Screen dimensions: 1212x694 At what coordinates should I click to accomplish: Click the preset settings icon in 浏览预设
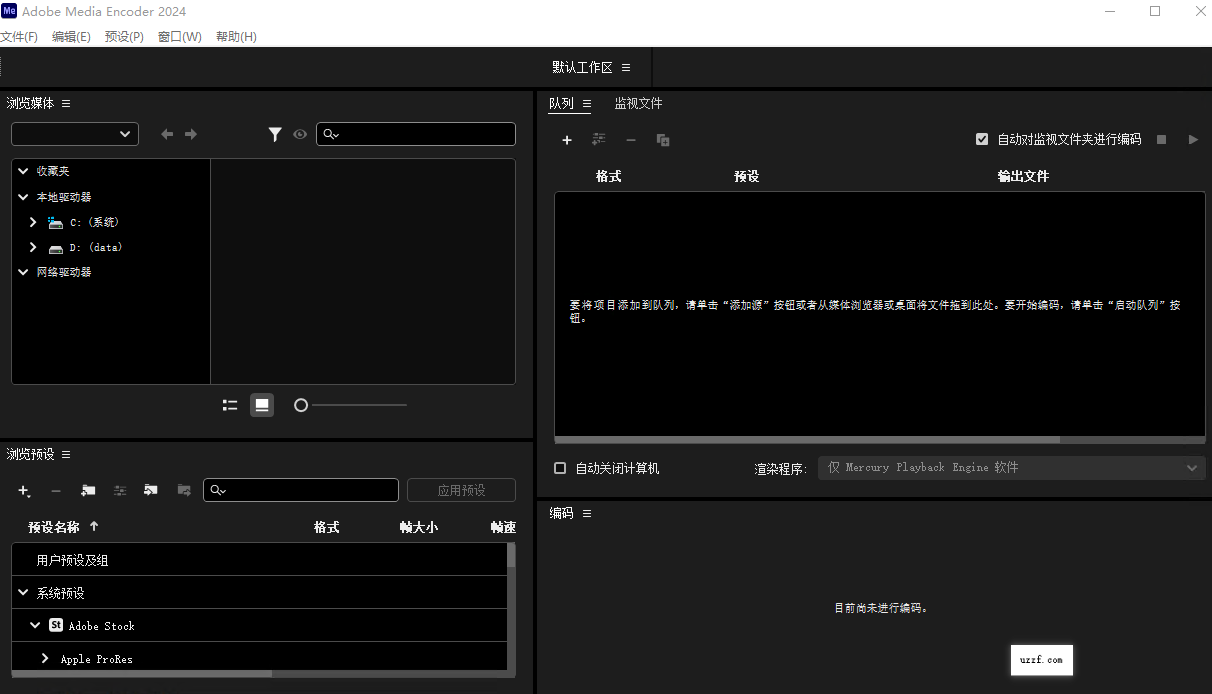coord(120,490)
